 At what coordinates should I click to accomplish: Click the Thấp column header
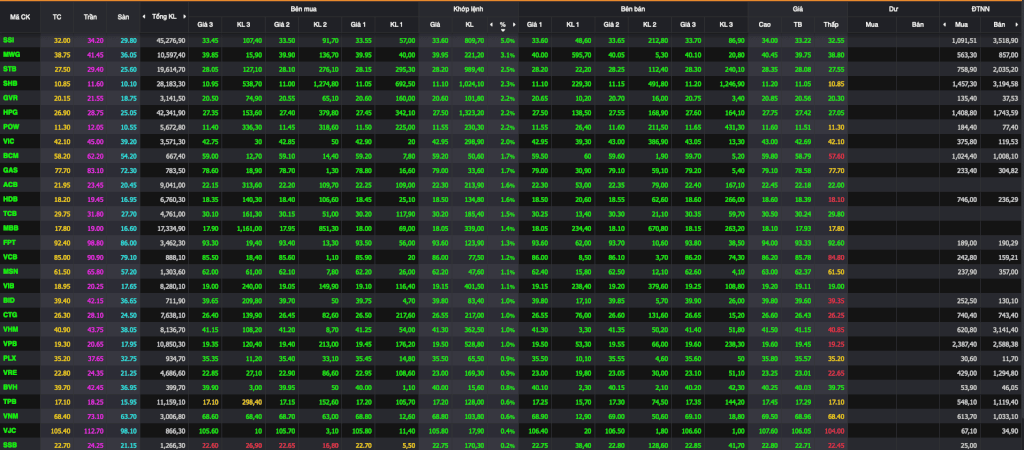point(831,25)
